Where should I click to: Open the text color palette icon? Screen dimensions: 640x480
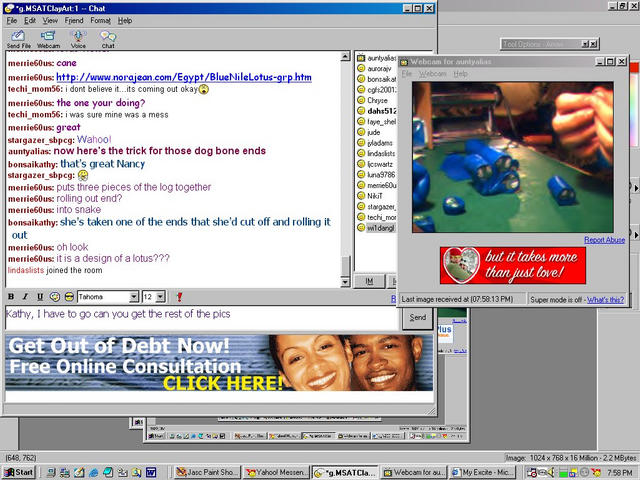pos(54,297)
